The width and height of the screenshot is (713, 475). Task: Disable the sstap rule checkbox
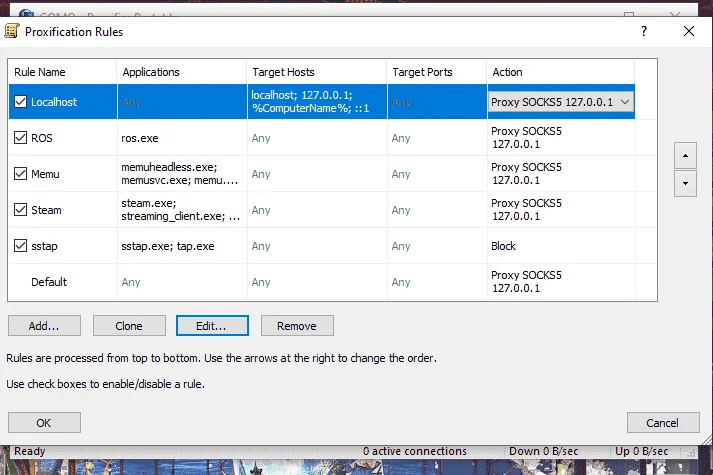[20, 245]
